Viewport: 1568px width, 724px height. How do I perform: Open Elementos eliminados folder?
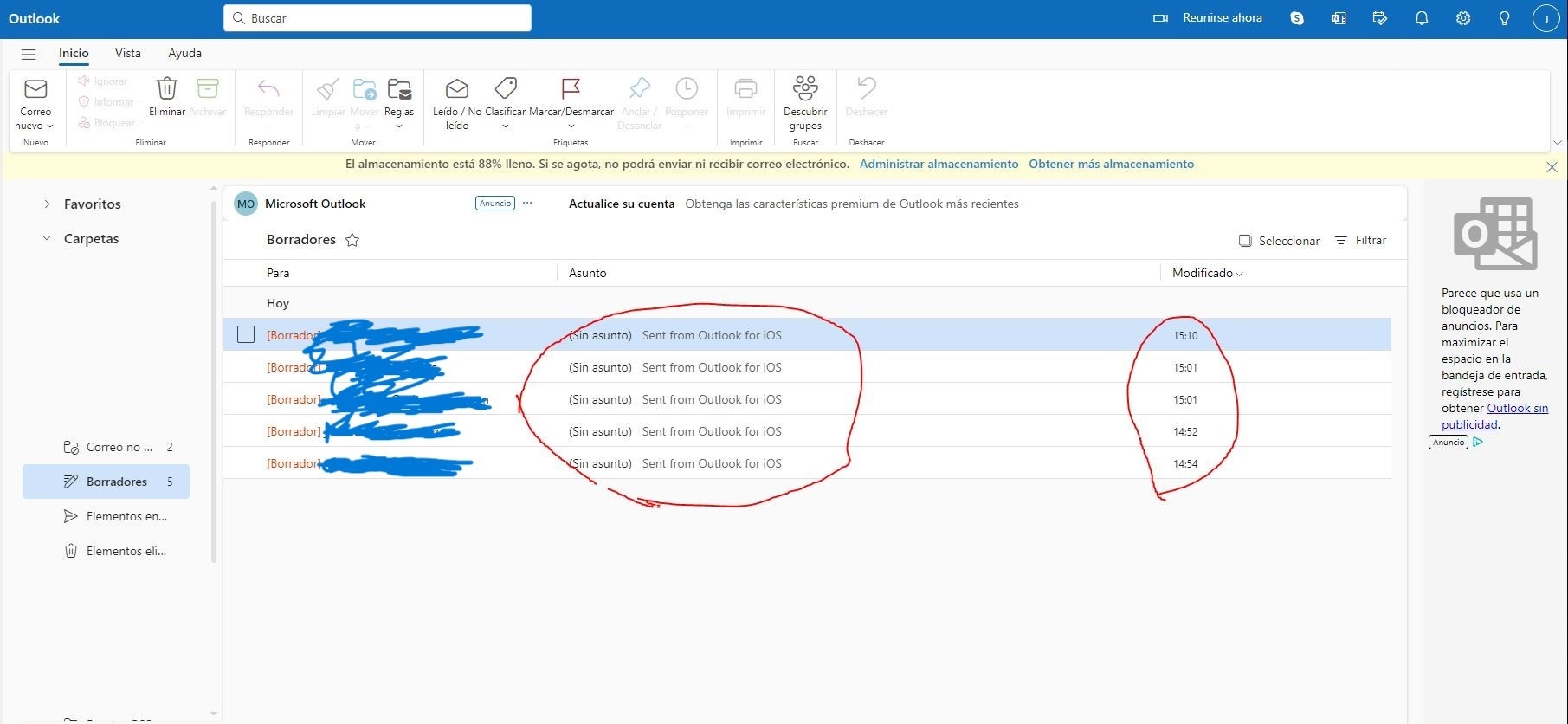106,551
